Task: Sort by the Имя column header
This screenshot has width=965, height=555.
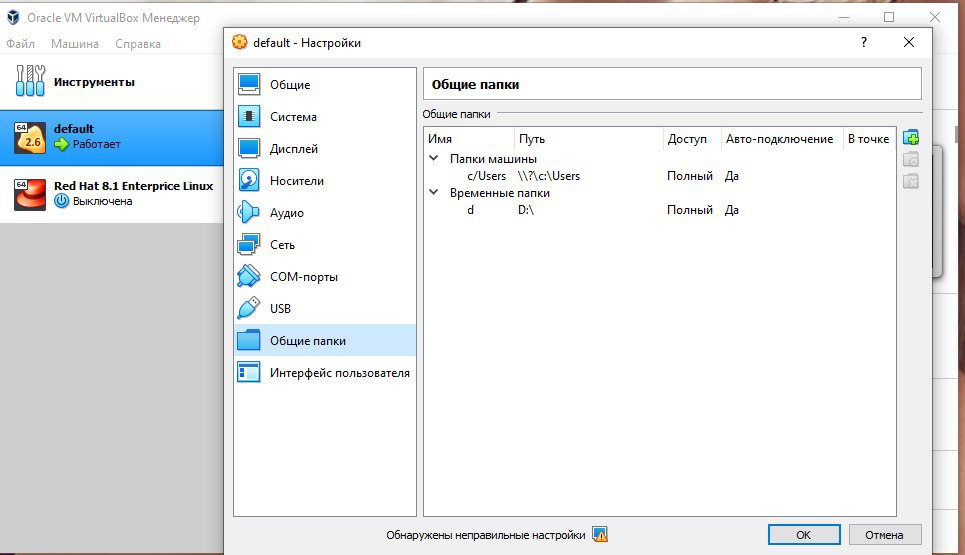Action: [468, 139]
